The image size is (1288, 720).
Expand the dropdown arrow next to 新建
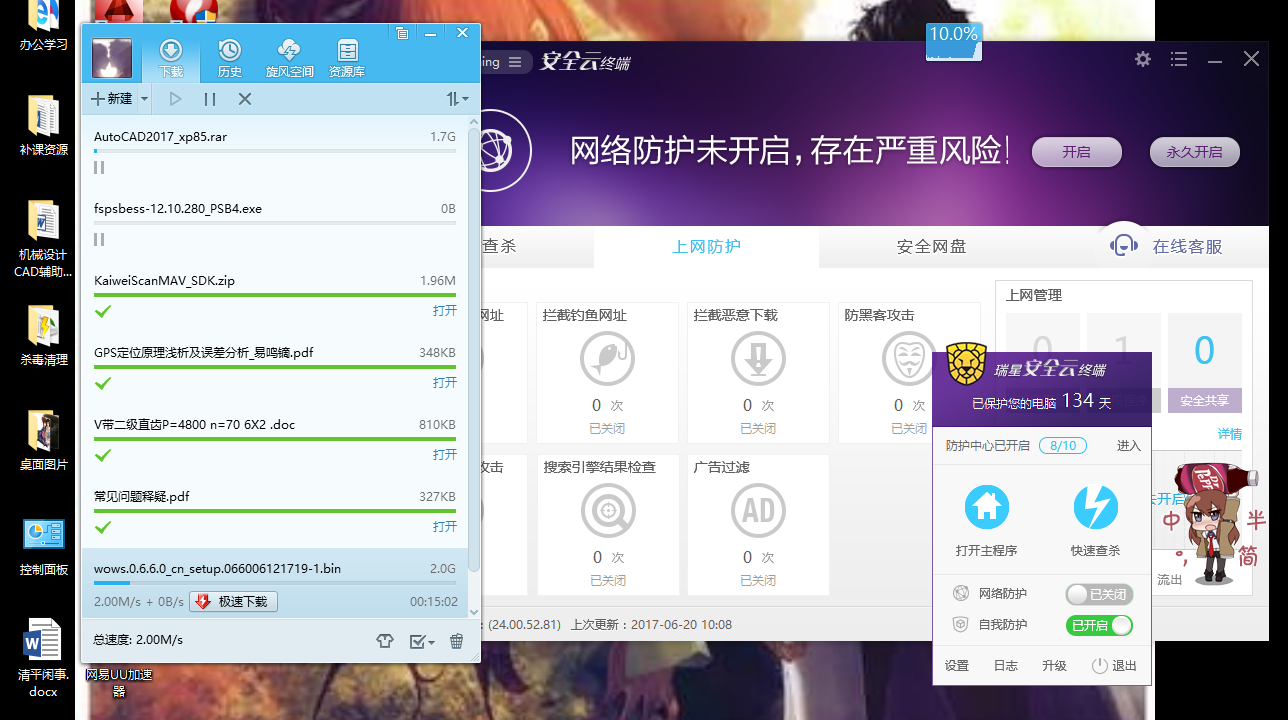[x=144, y=99]
